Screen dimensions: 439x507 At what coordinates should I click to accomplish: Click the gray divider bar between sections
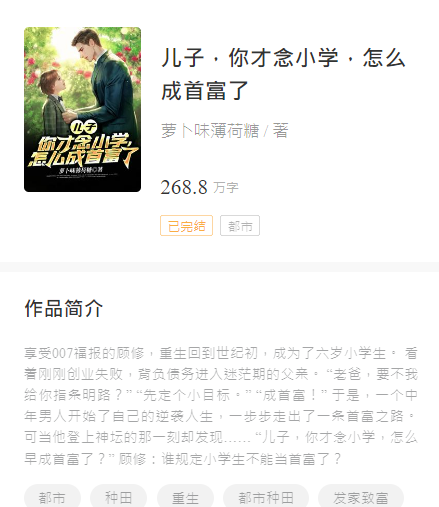(219, 267)
